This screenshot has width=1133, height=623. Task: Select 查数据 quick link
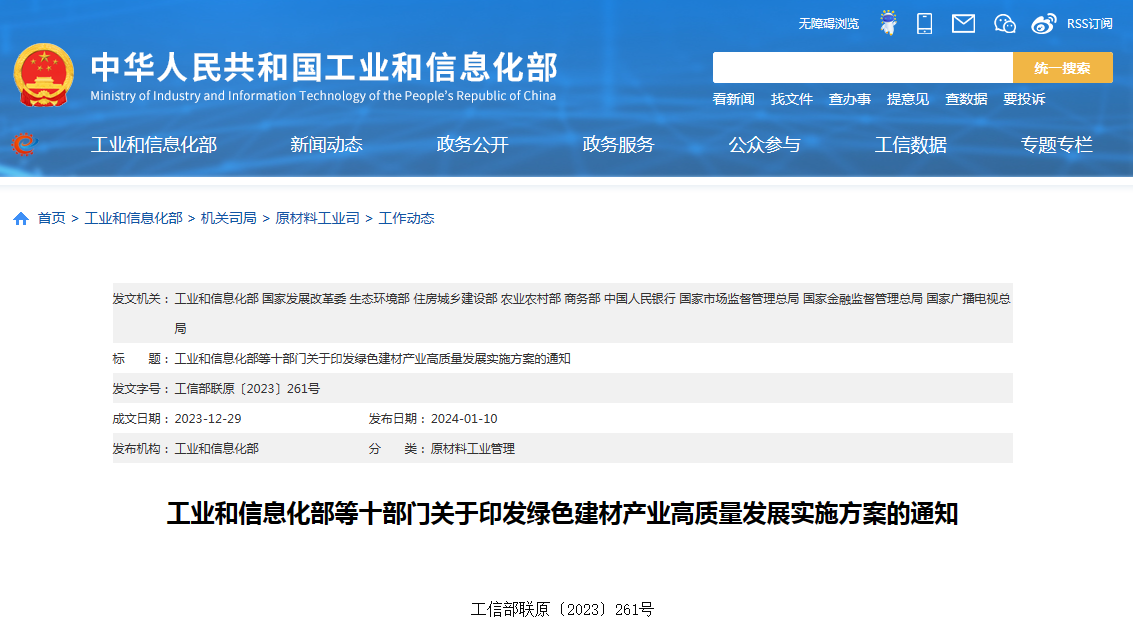(x=966, y=99)
